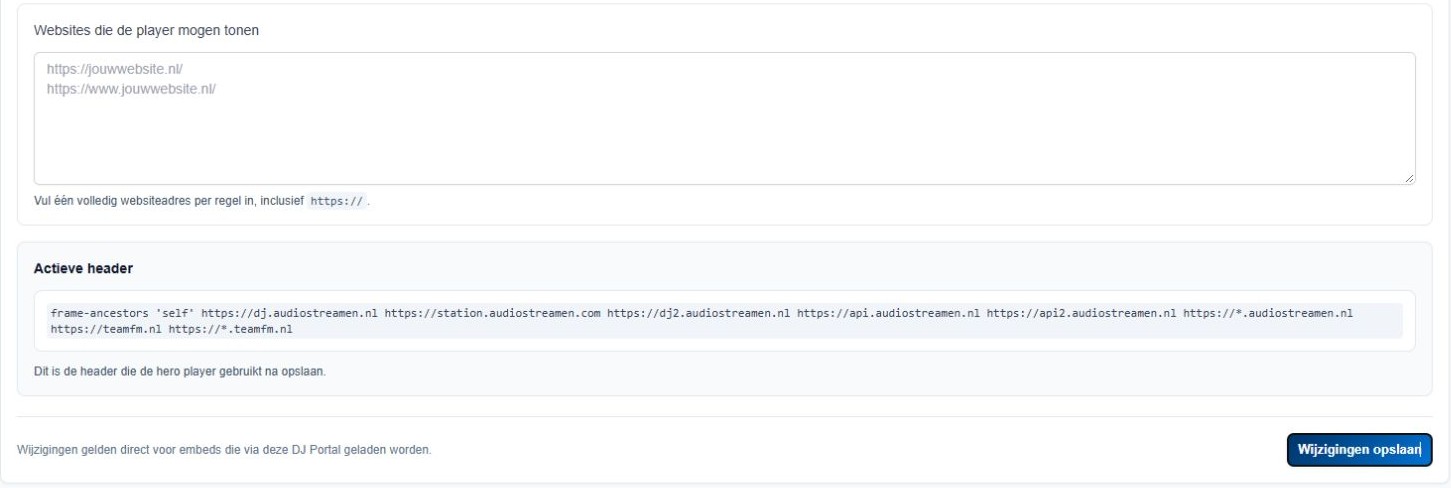The height and width of the screenshot is (488, 1451).
Task: Click https://dj.audiostreamen.nl in header code
Action: (x=290, y=313)
